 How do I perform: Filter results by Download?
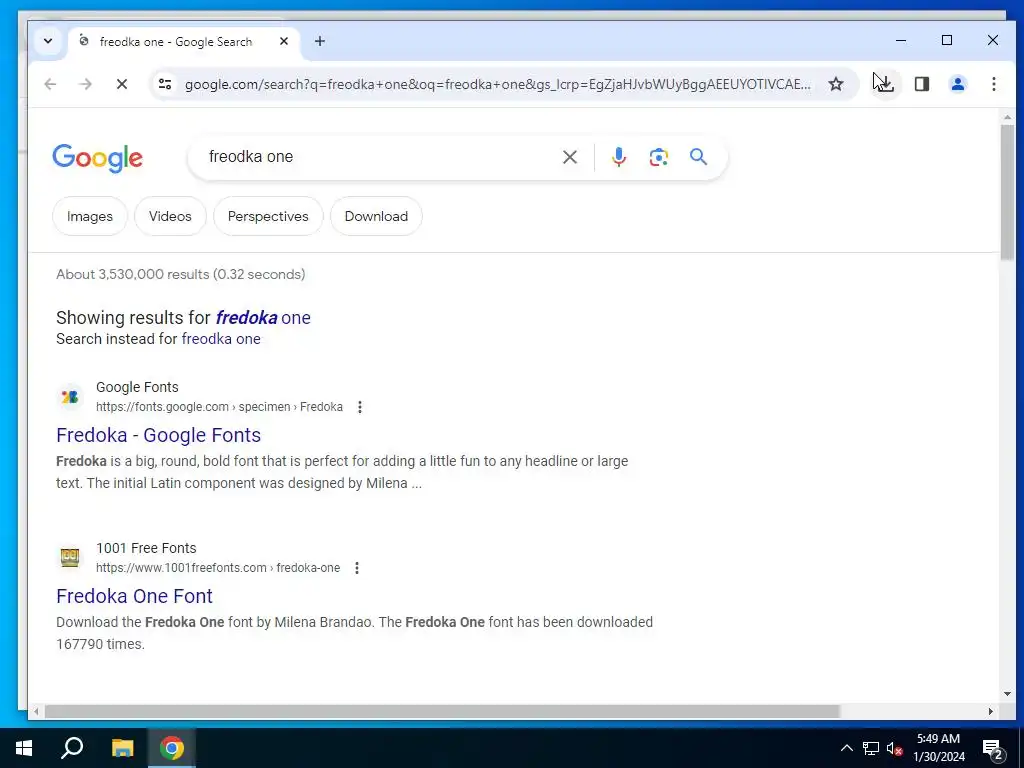point(376,216)
